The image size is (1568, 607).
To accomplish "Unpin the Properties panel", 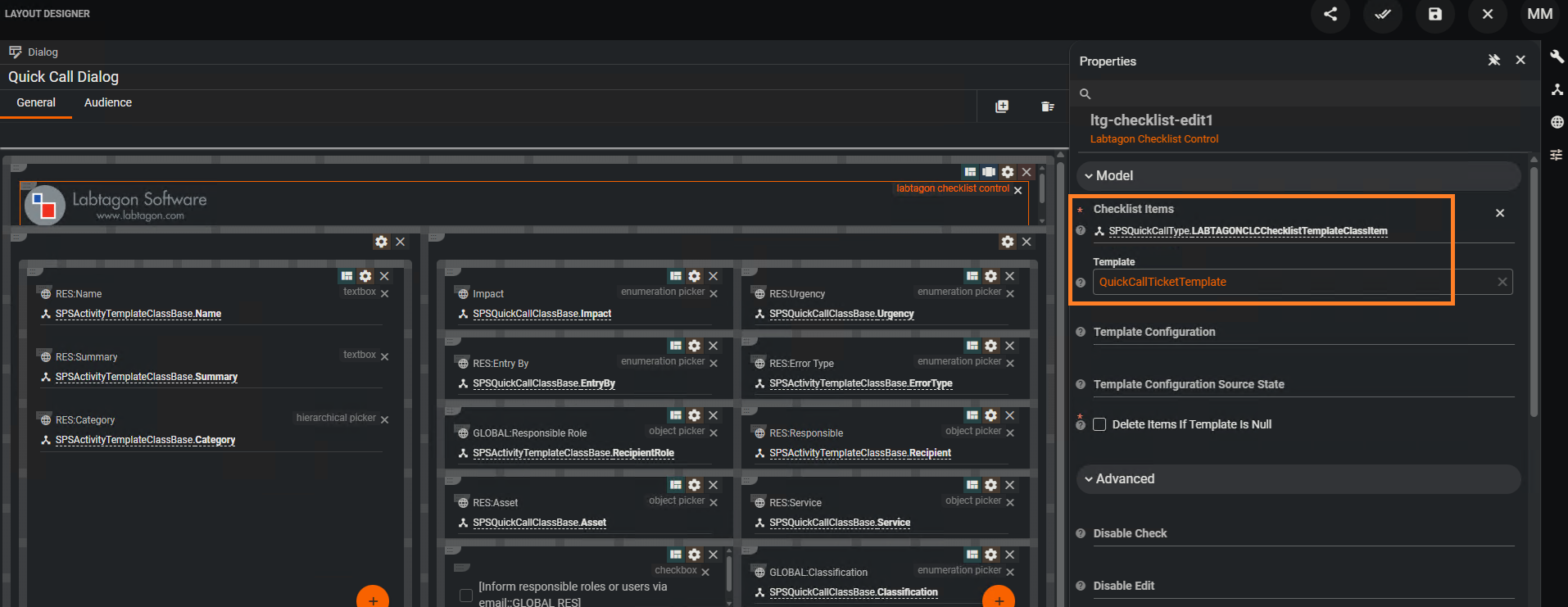I will click(1494, 60).
